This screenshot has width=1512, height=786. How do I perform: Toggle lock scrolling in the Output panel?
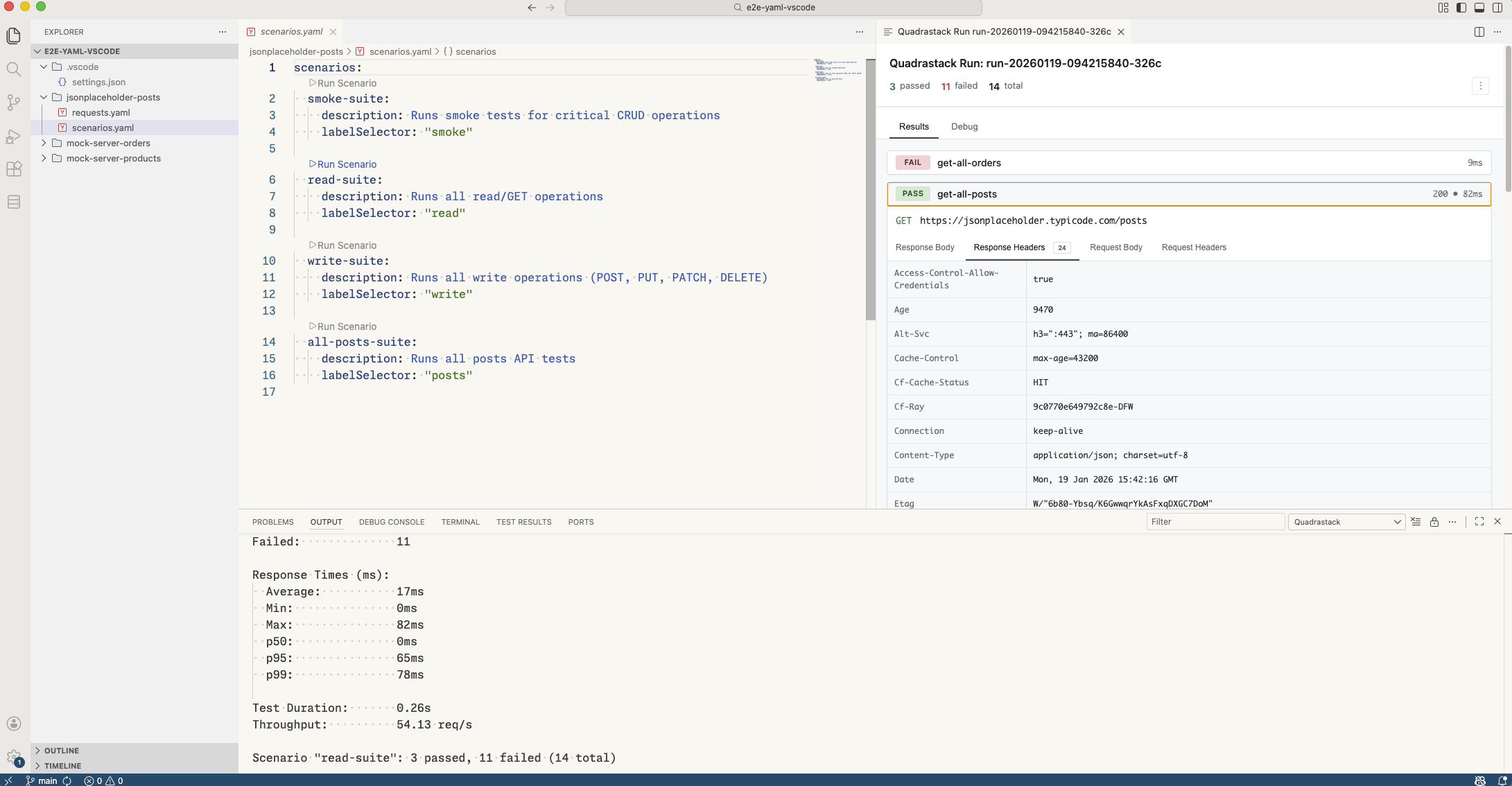coord(1434,521)
